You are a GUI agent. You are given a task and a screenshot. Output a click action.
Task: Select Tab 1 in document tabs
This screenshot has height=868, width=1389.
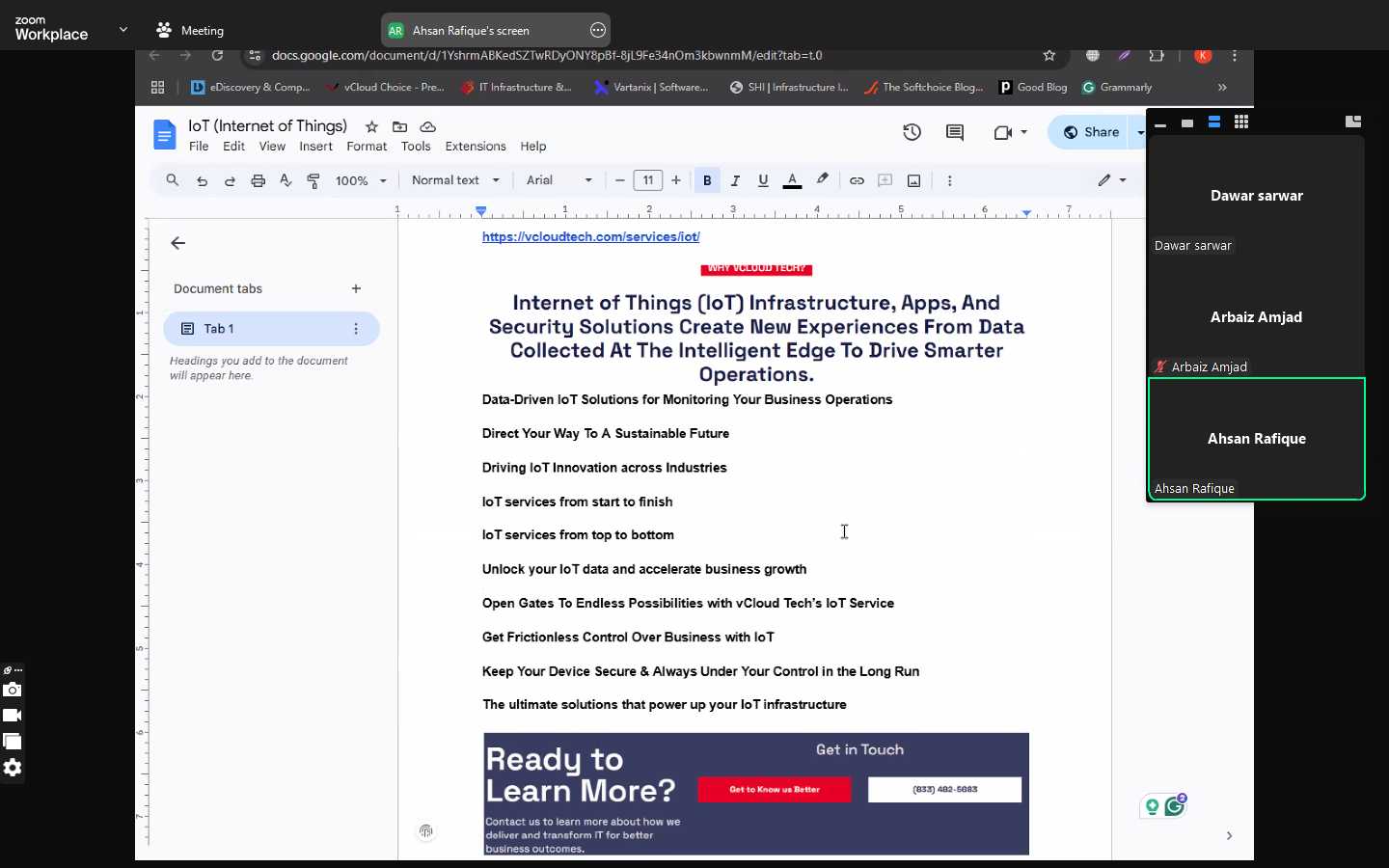[271, 329]
